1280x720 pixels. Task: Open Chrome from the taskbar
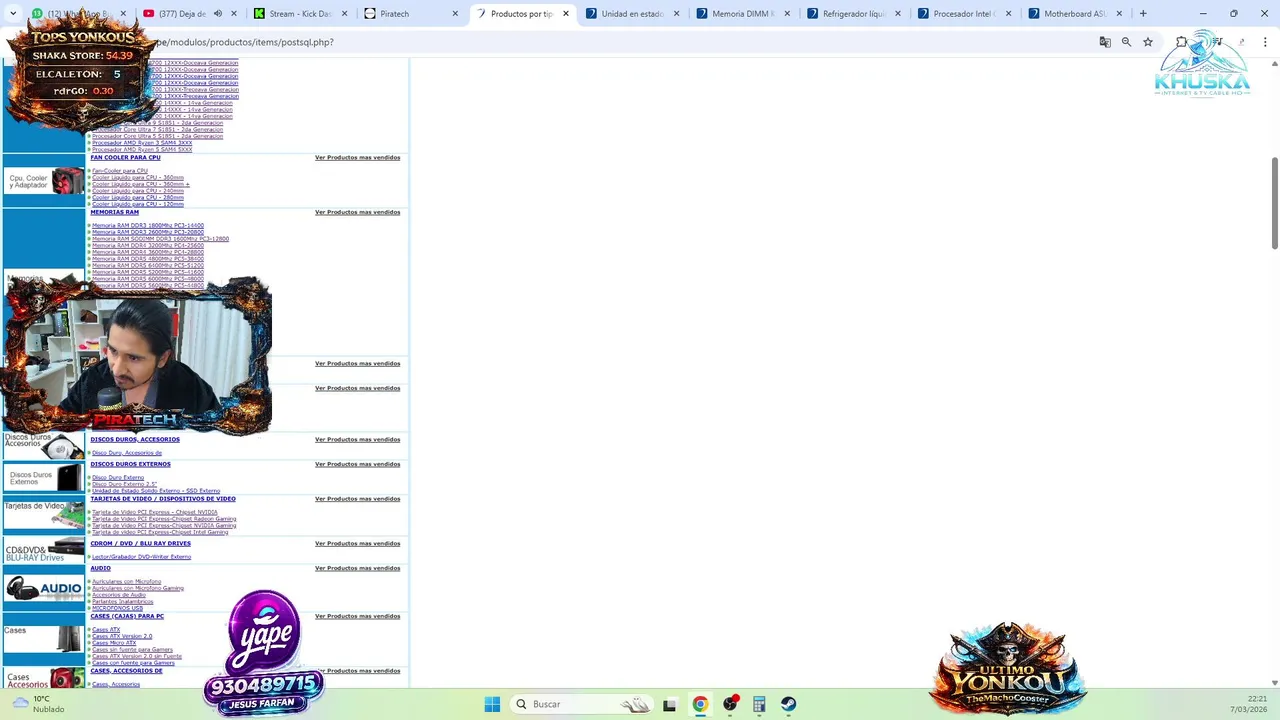pyautogui.click(x=700, y=704)
